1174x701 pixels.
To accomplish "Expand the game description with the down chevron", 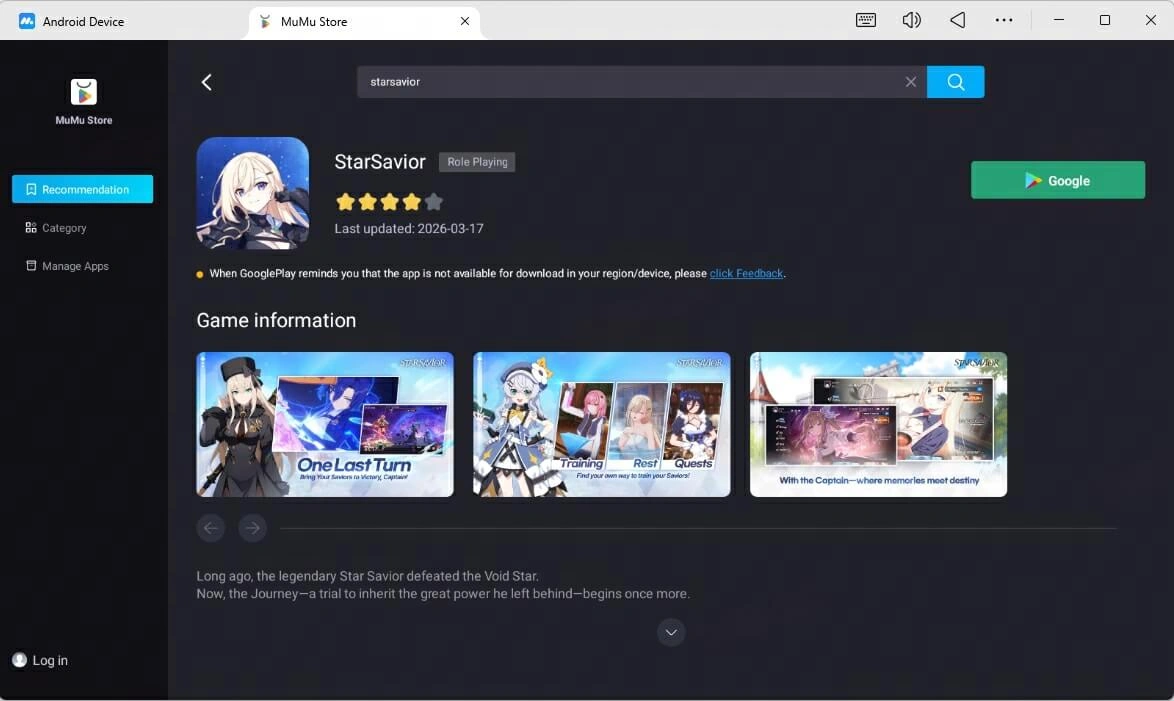I will tap(670, 632).
